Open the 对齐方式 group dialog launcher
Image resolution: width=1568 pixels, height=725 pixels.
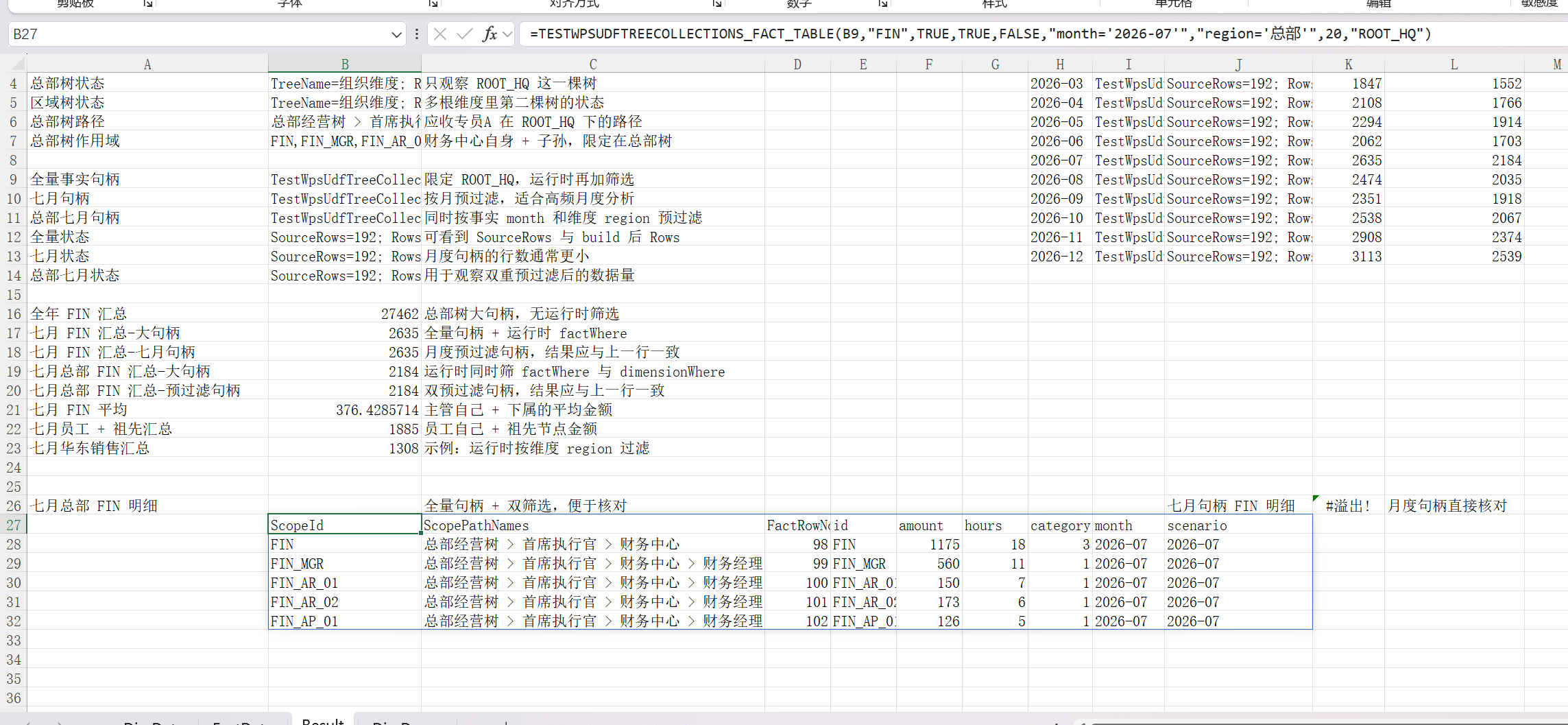click(x=716, y=3)
